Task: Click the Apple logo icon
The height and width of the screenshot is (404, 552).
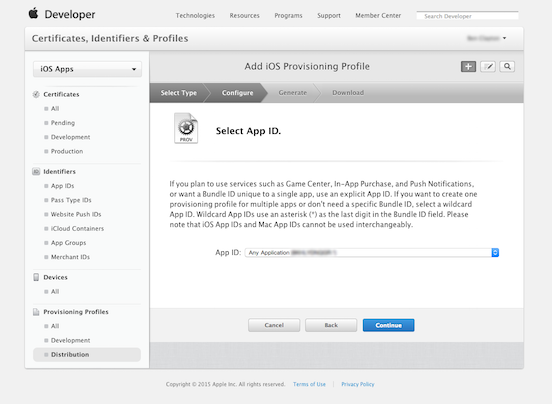Action: (x=33, y=14)
